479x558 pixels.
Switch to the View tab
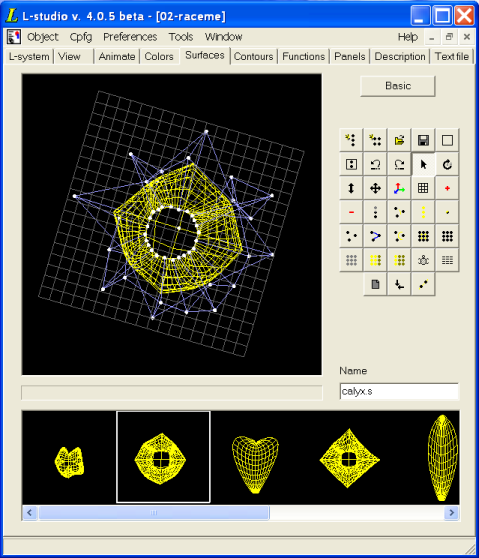69,57
